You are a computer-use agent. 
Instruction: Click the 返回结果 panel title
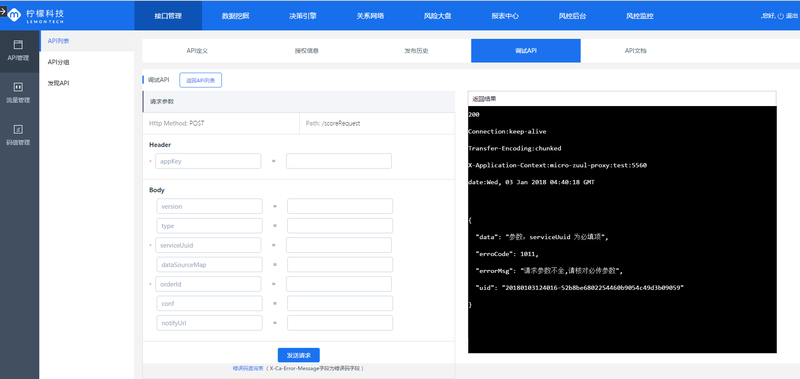[484, 99]
